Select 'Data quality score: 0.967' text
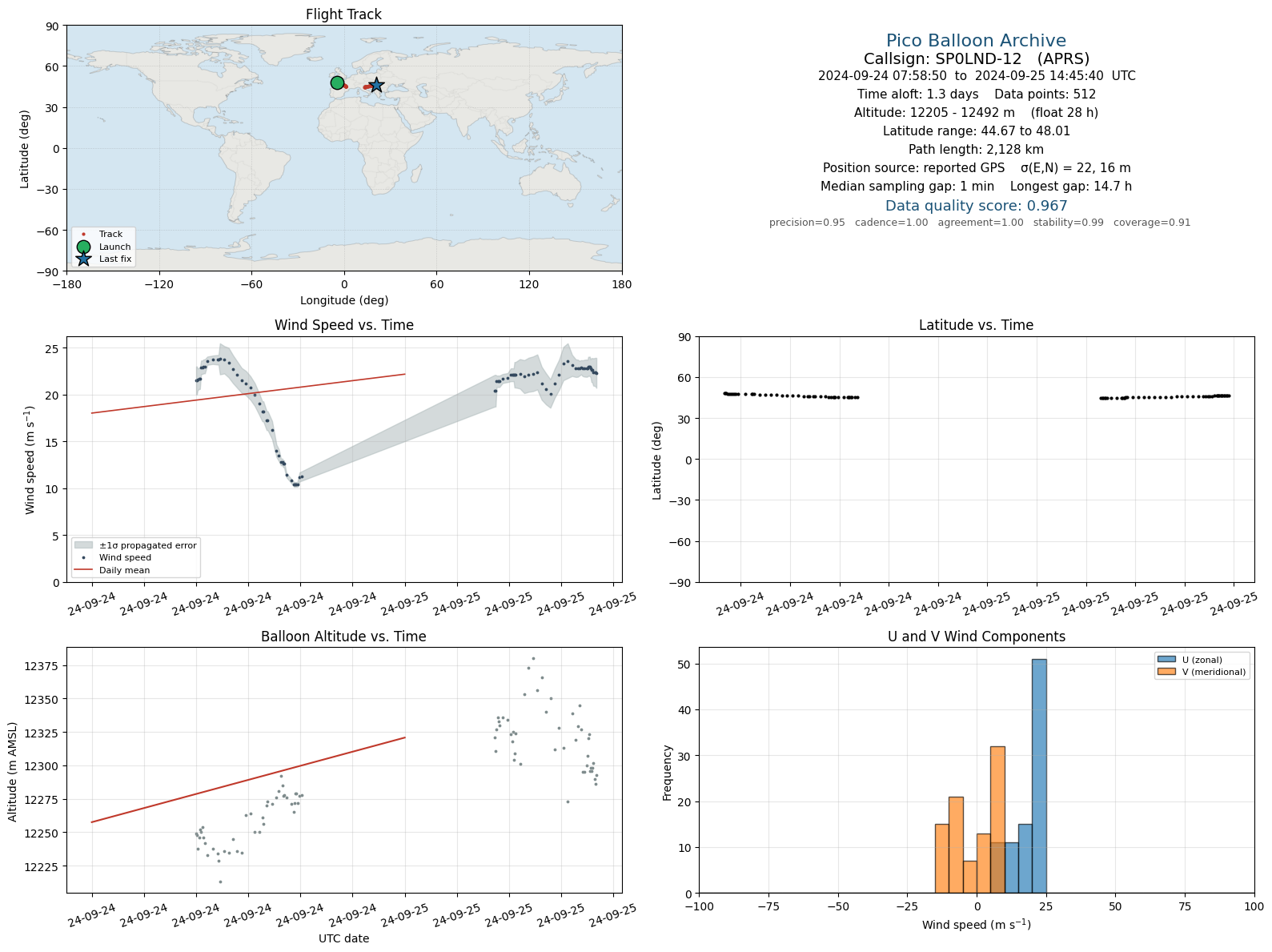1272x952 pixels. 976,206
